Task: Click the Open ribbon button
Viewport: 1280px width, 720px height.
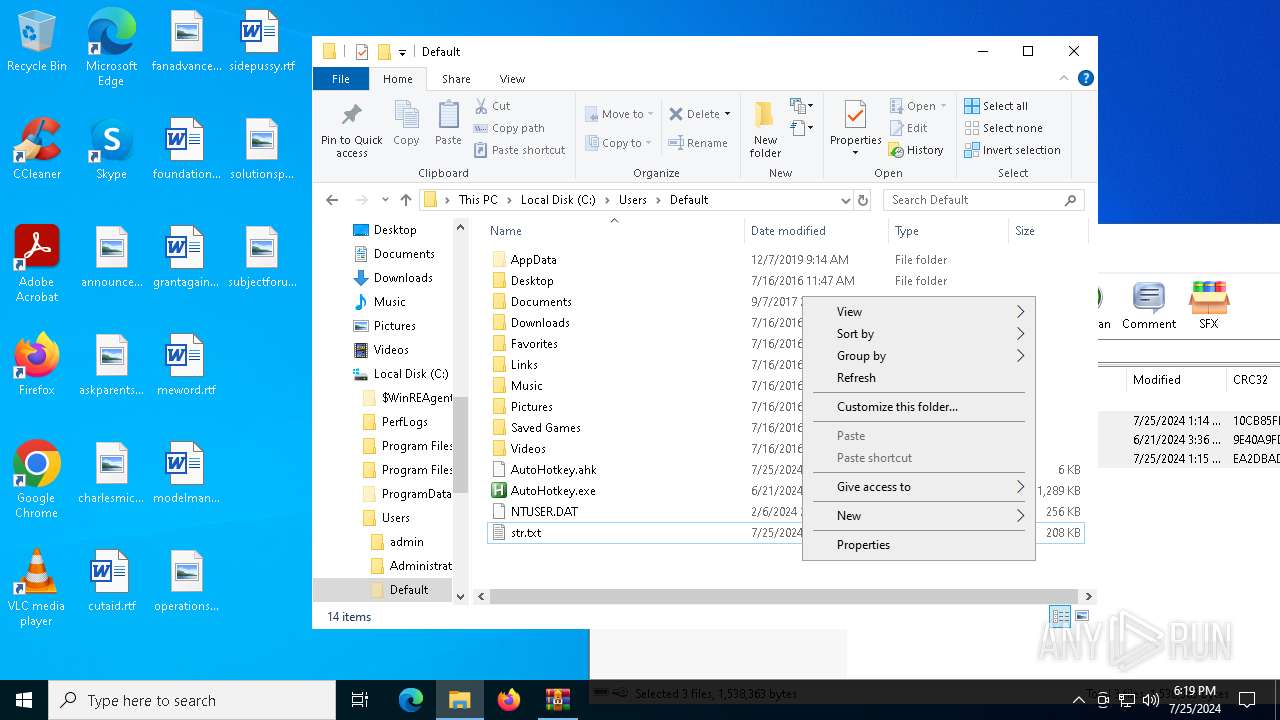Action: (918, 106)
